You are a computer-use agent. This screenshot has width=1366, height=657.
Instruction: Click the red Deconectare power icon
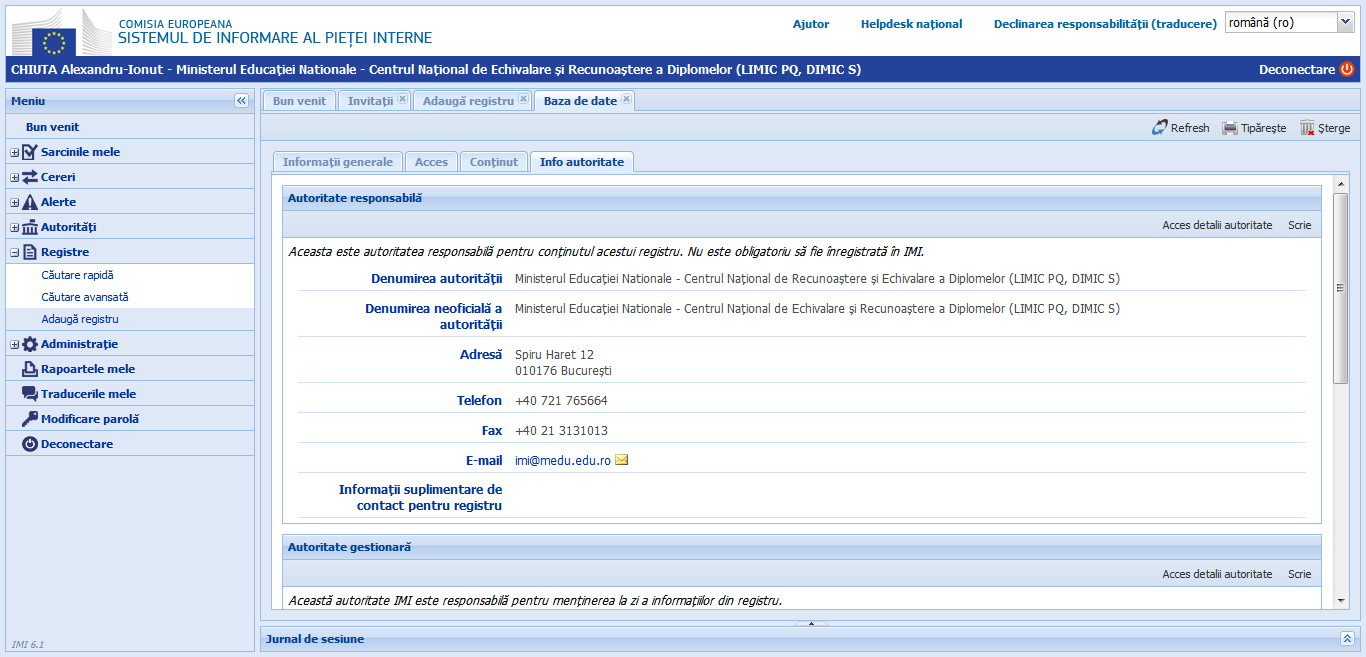pos(1347,70)
